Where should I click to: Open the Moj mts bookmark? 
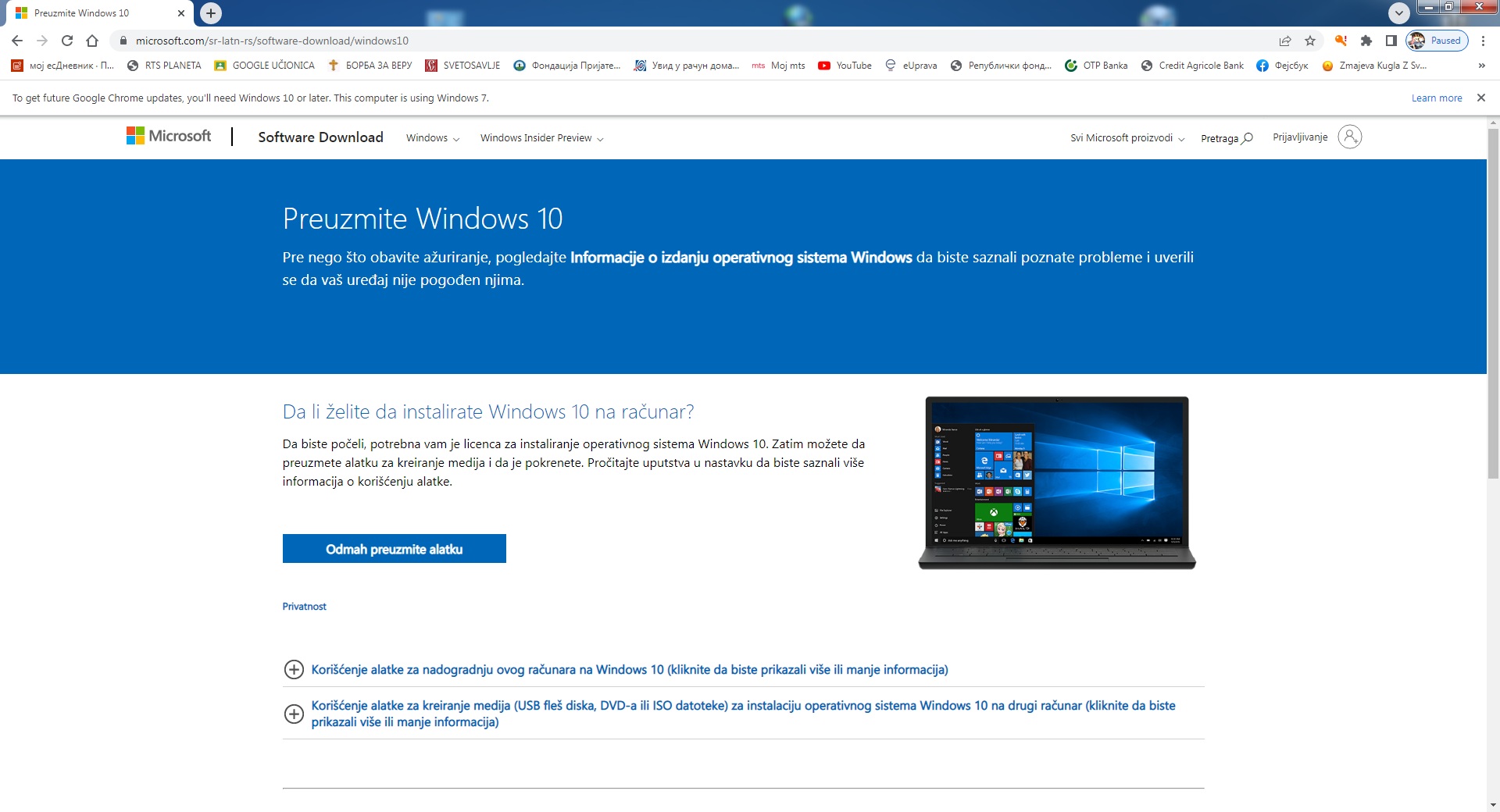coord(778,66)
